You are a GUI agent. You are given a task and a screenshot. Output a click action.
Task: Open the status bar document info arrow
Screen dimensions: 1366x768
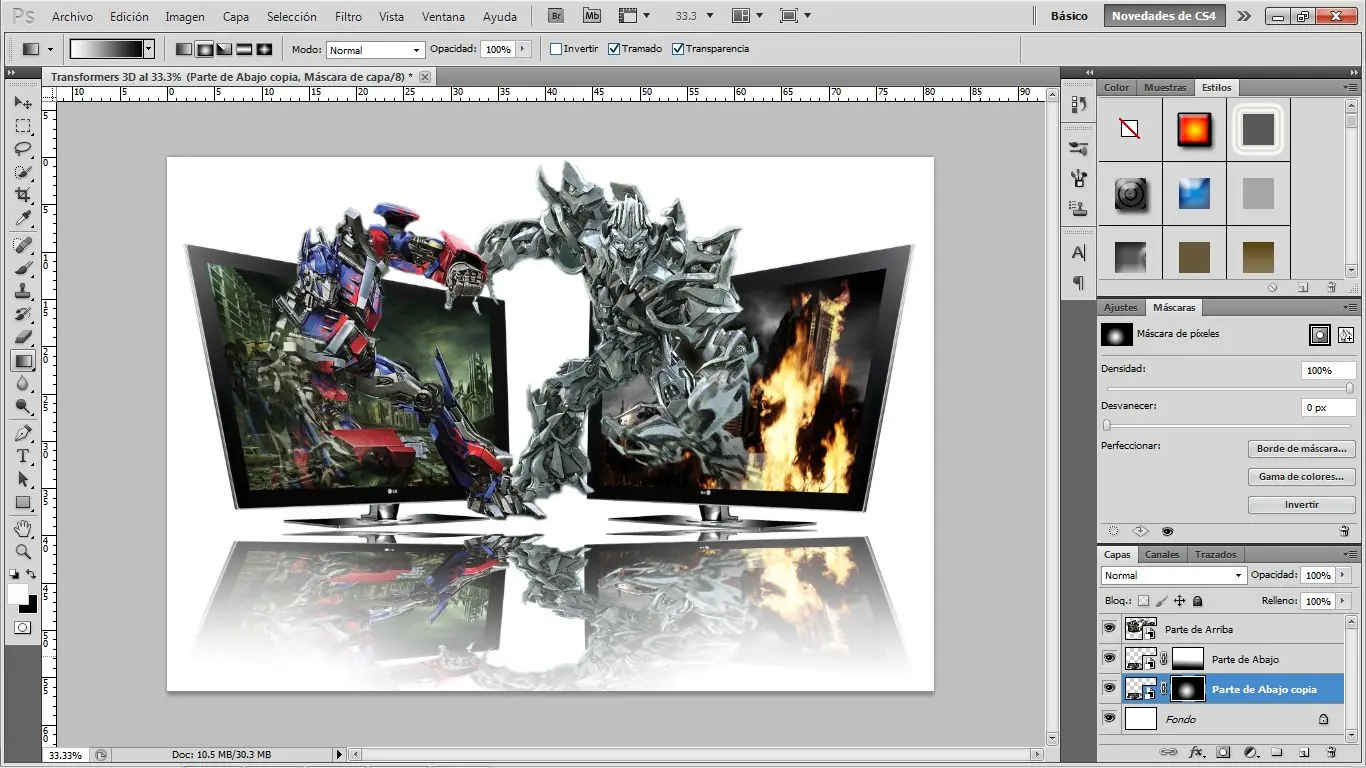click(339, 755)
